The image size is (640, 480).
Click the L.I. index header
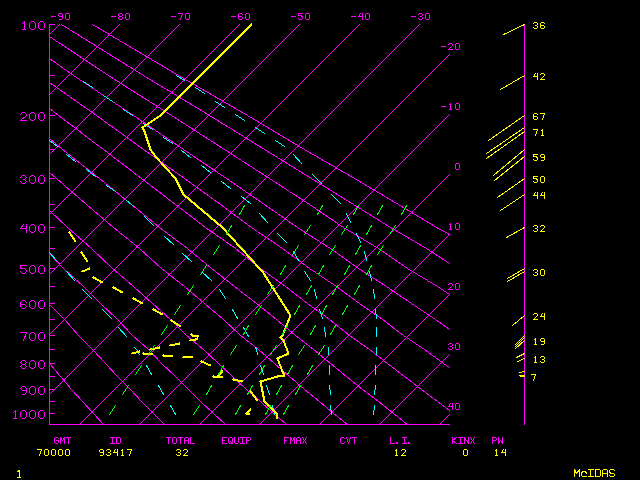click(x=400, y=440)
